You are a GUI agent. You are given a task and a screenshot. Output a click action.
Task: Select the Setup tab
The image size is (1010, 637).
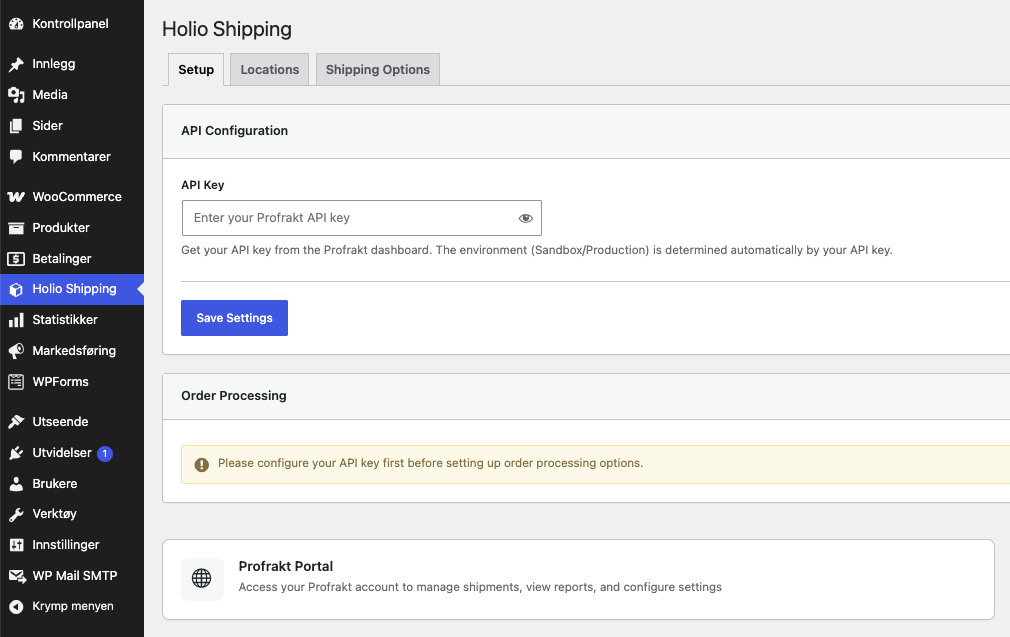click(x=196, y=70)
